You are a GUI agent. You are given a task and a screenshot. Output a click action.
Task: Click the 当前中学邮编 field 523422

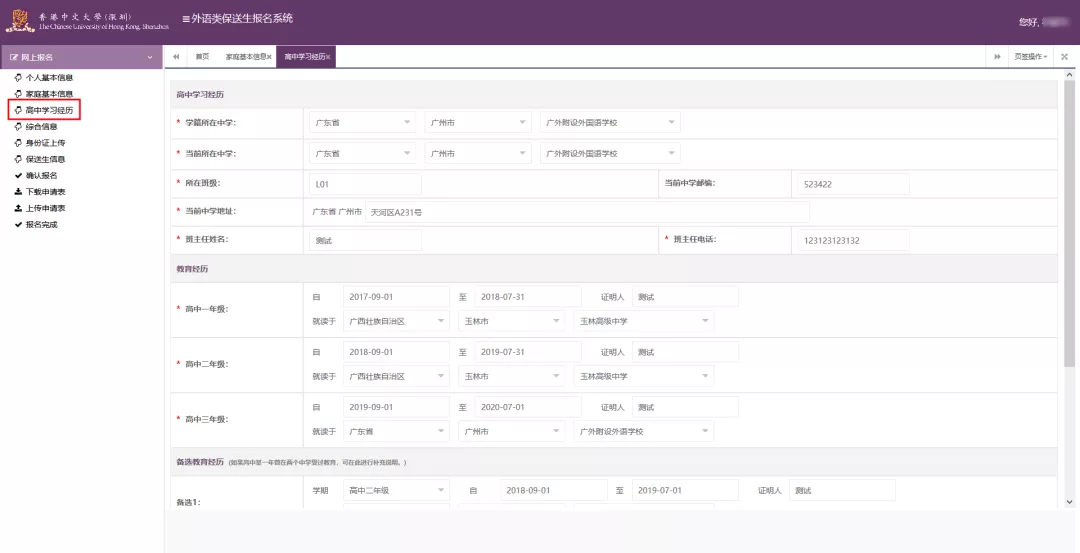point(853,184)
